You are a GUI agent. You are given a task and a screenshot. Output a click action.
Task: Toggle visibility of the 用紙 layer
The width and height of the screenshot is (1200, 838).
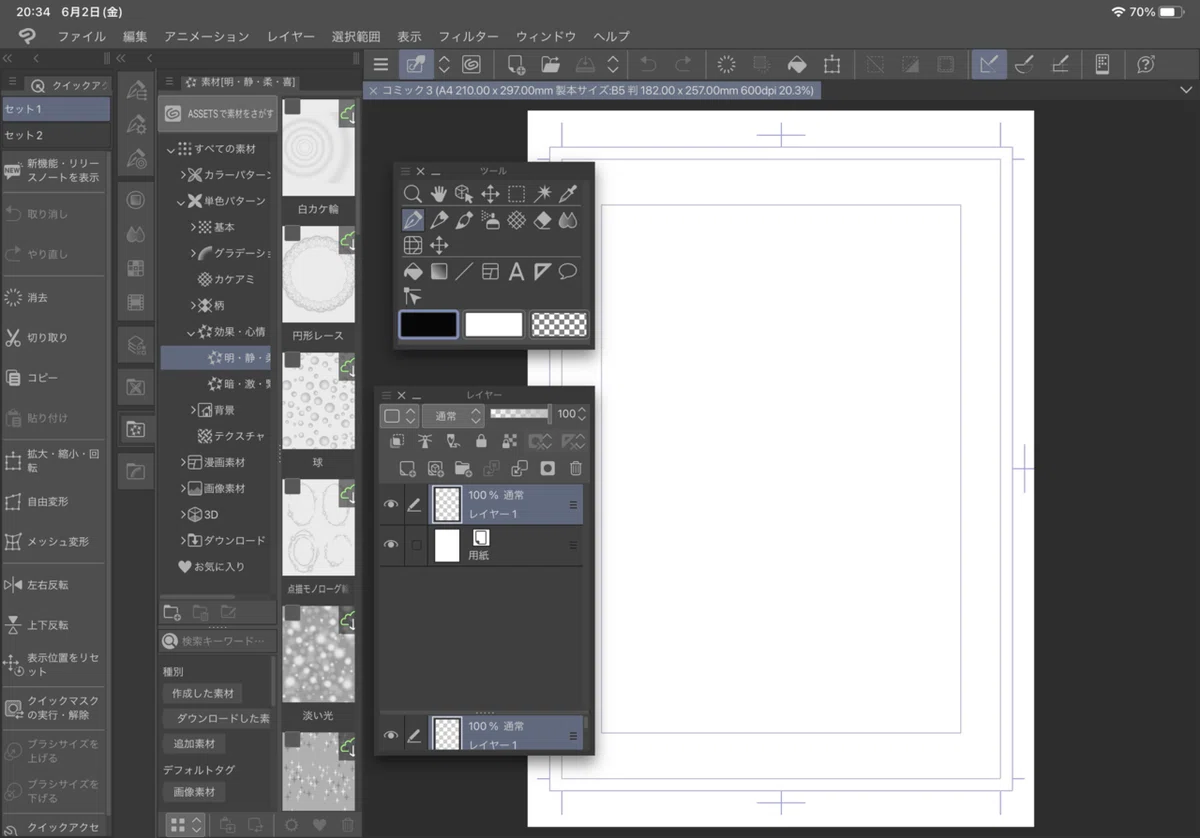click(x=391, y=545)
